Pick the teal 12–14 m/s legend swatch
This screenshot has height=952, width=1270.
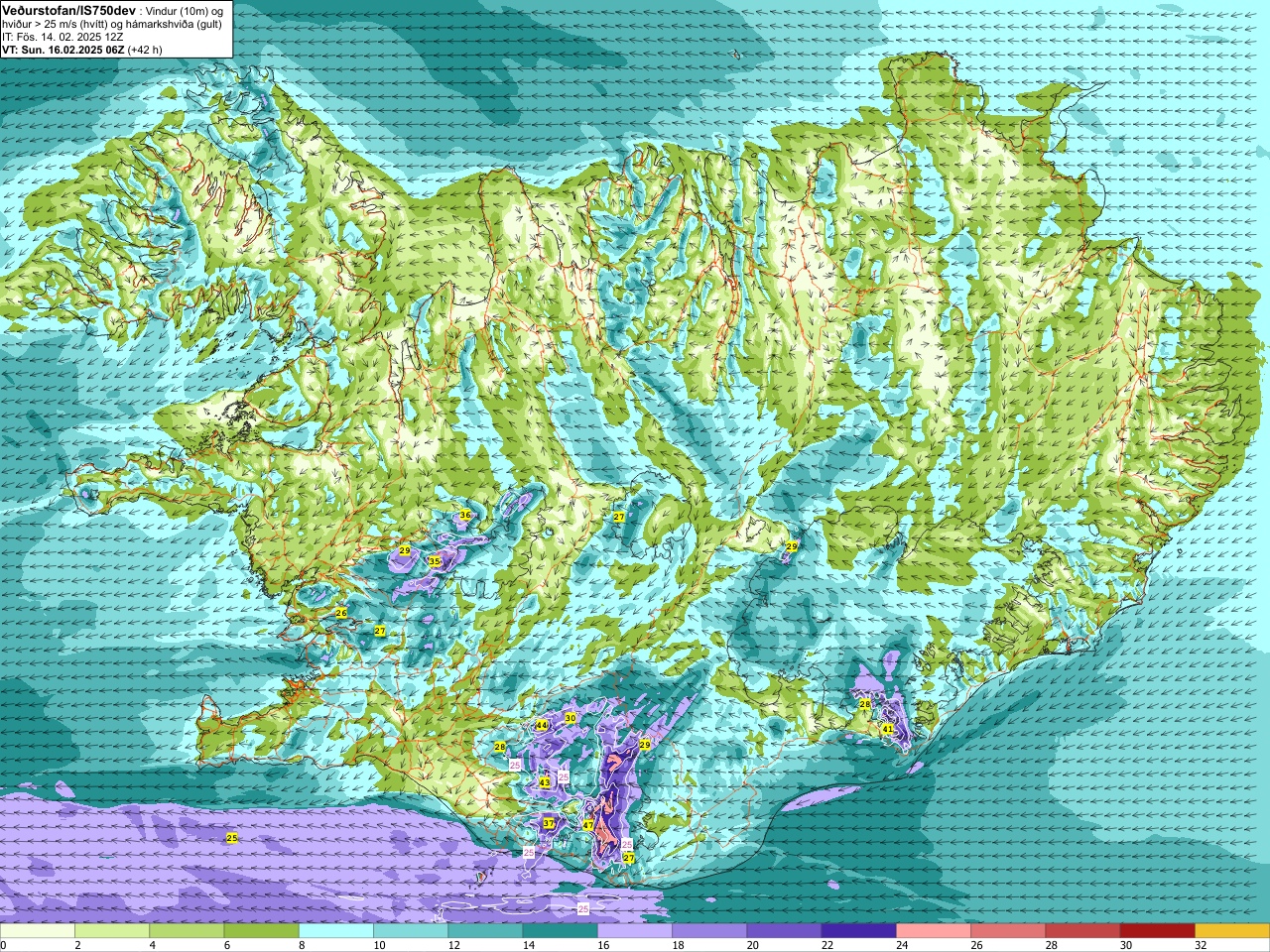coord(485,931)
